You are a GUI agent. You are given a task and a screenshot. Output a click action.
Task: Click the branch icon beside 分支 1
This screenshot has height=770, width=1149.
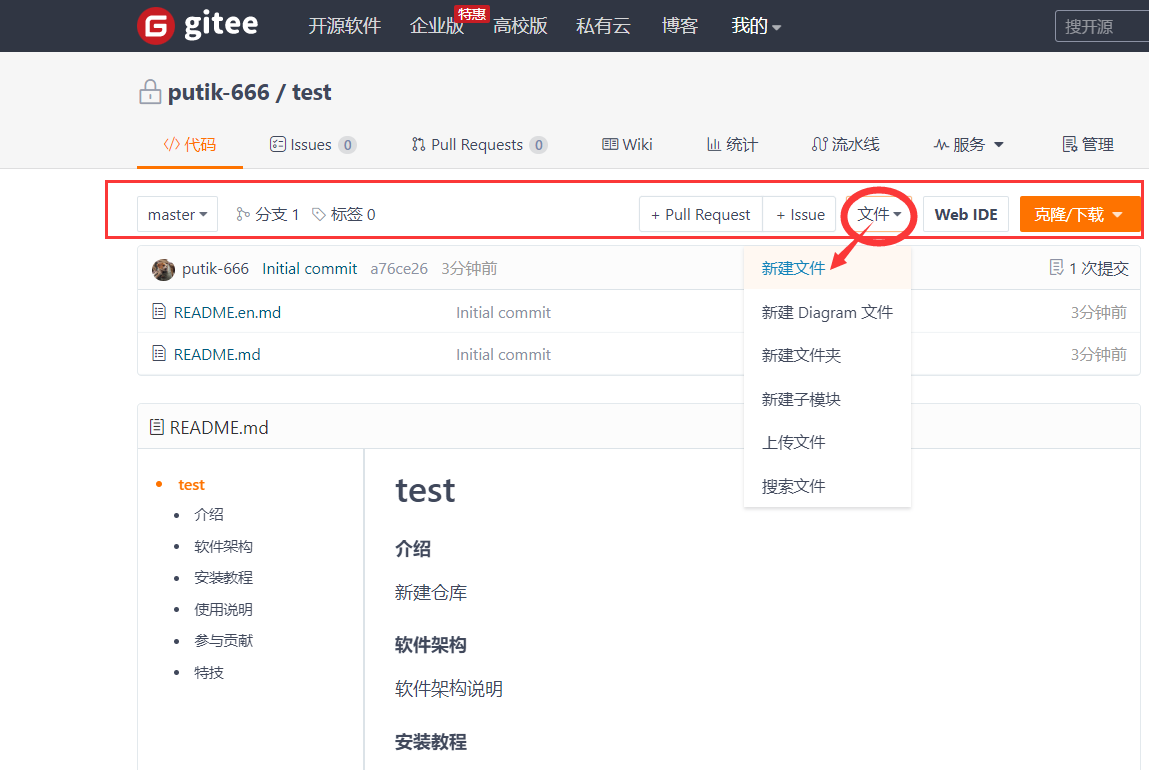coord(243,214)
